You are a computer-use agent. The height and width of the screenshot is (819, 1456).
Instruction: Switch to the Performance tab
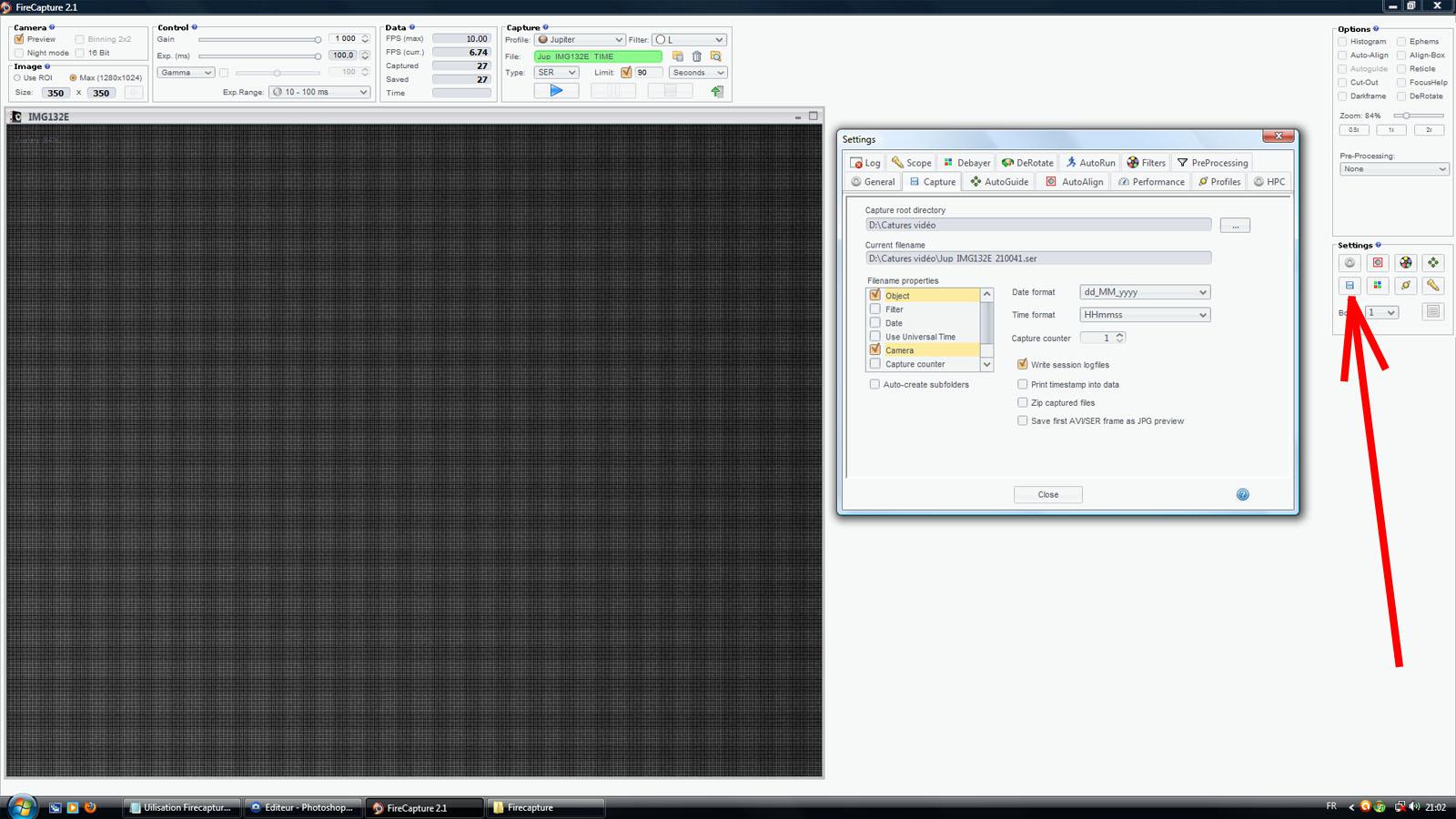point(1151,182)
